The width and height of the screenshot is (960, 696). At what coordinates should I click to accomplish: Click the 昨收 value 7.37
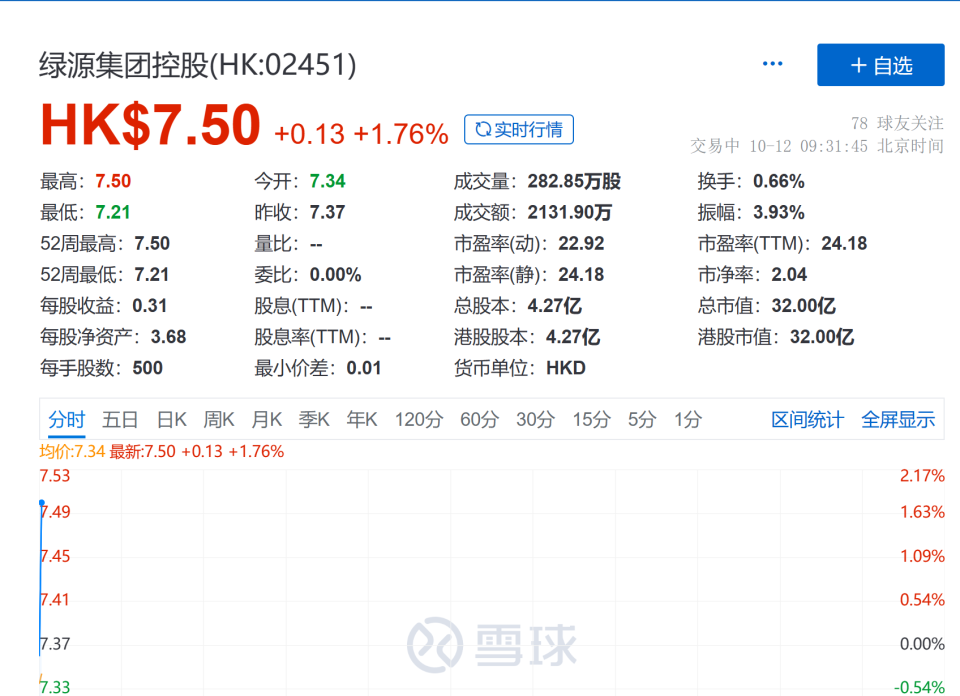pos(328,212)
